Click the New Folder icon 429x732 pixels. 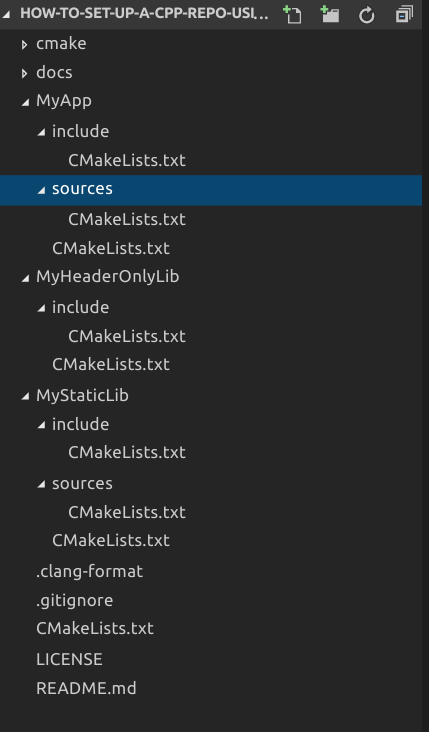[330, 14]
